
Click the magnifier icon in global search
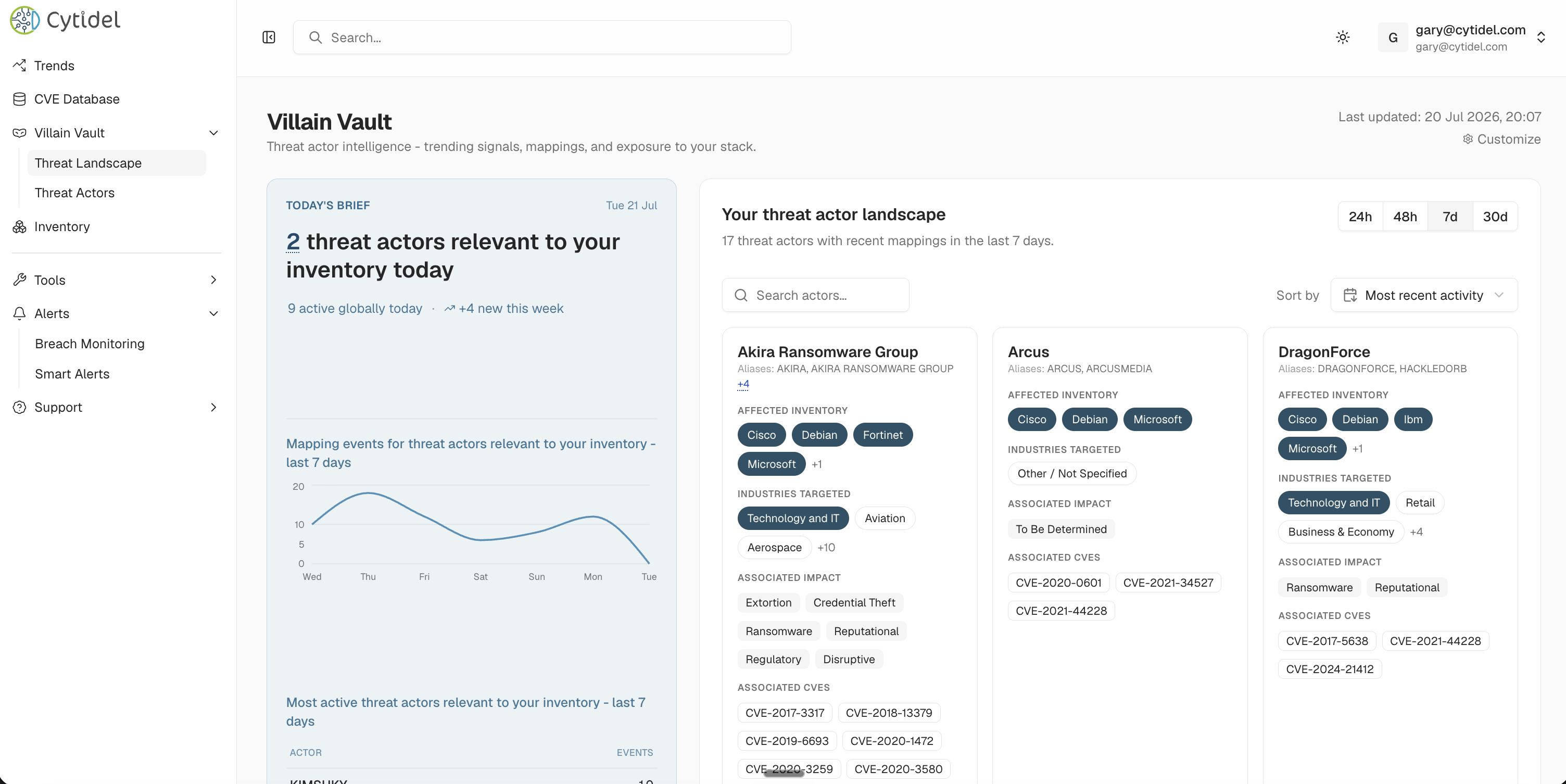pos(315,37)
